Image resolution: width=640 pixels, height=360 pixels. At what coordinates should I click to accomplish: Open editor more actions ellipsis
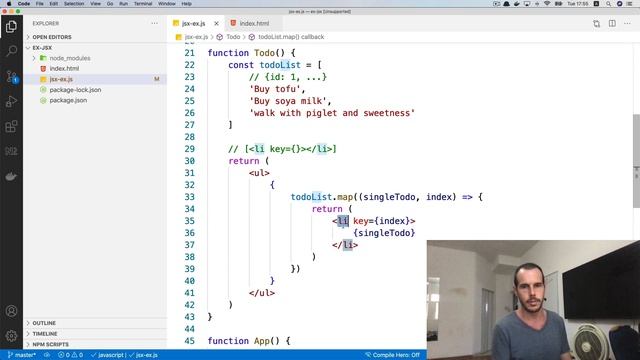tap(627, 23)
